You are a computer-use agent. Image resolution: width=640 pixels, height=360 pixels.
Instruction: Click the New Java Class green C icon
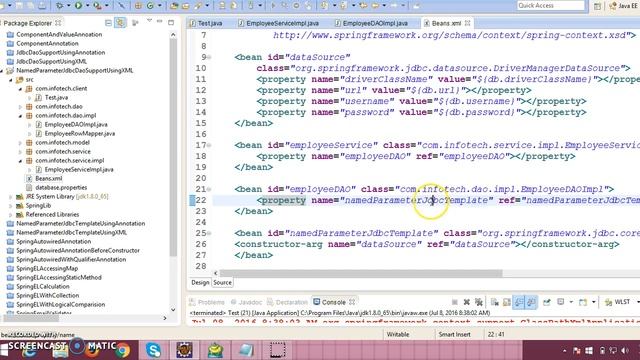[150, 6]
